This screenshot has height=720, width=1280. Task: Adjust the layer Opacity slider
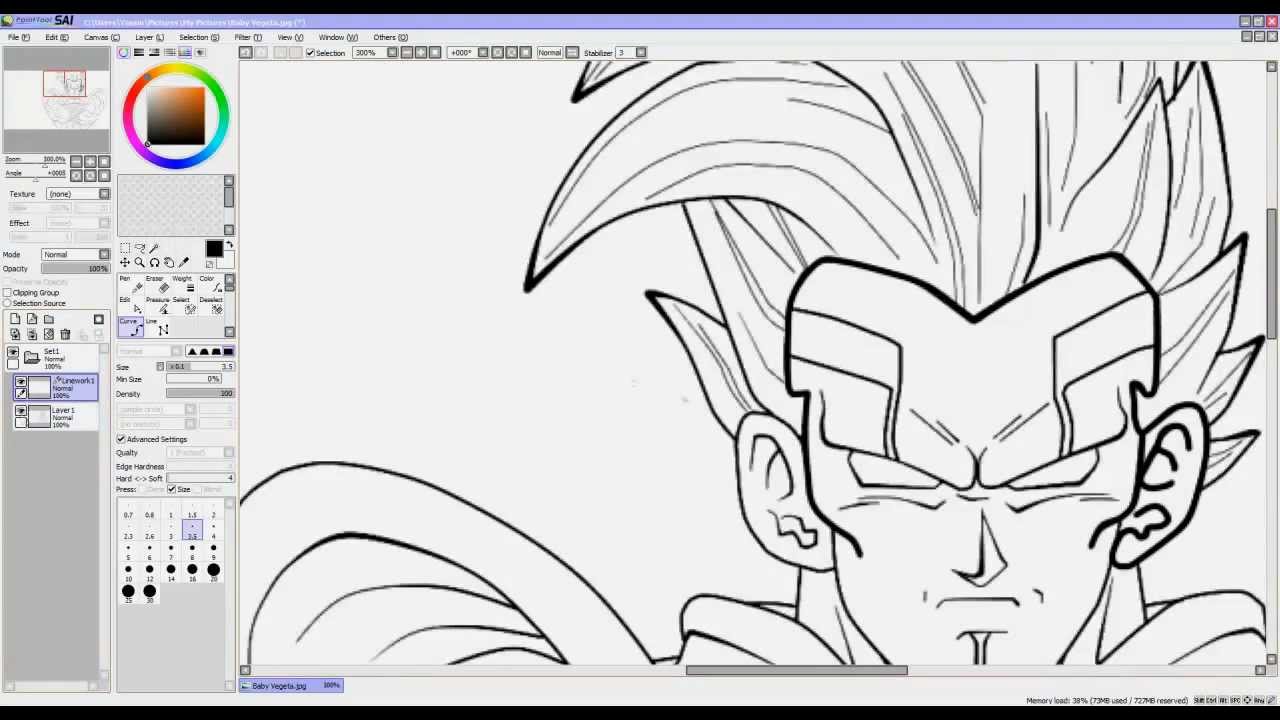click(75, 269)
